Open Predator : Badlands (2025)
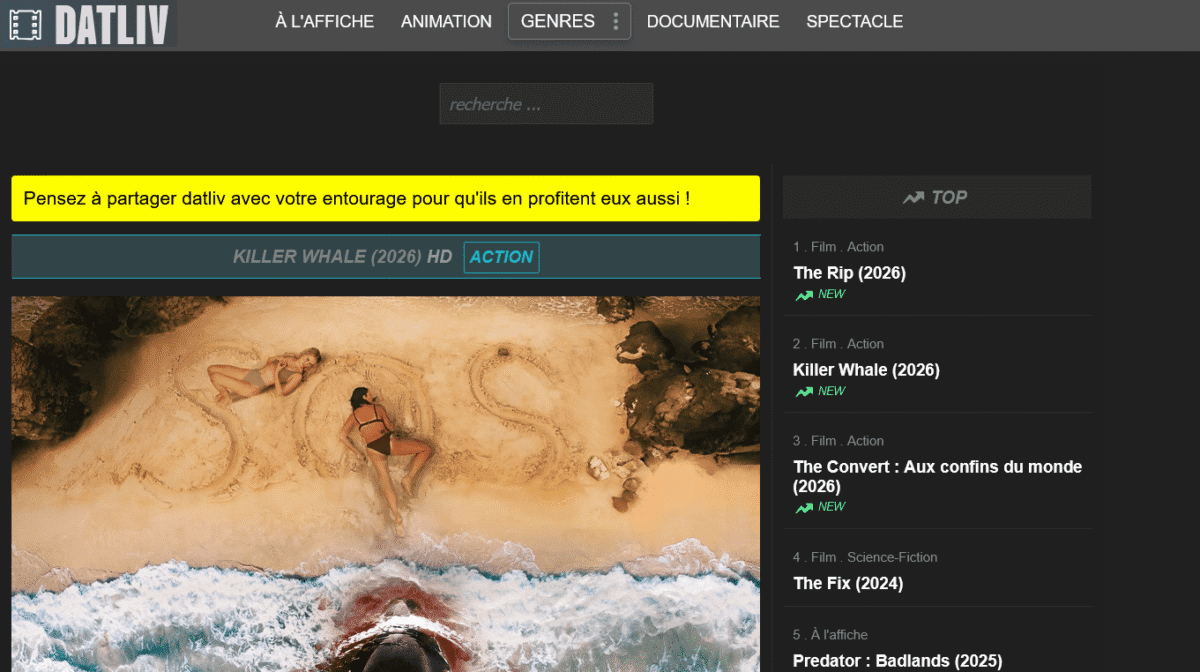Screen dimensions: 1200x672 pyautogui.click(x=897, y=660)
